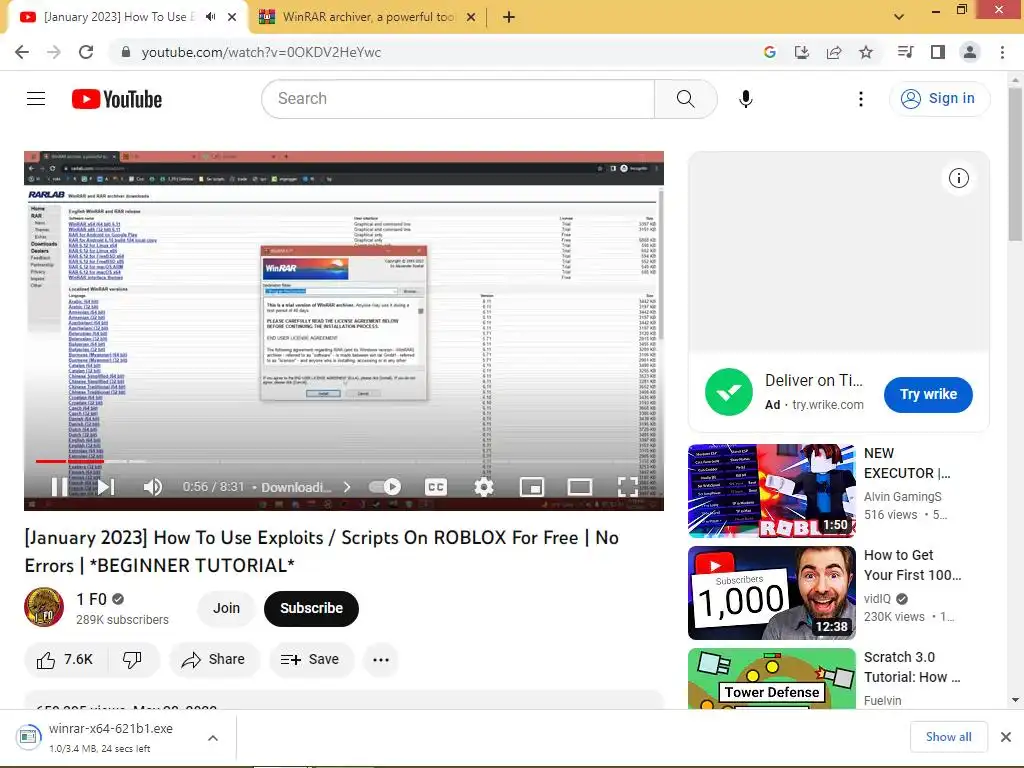Open 1 F0 channel avatar
Viewport: 1024px width, 768px height.
[44, 607]
